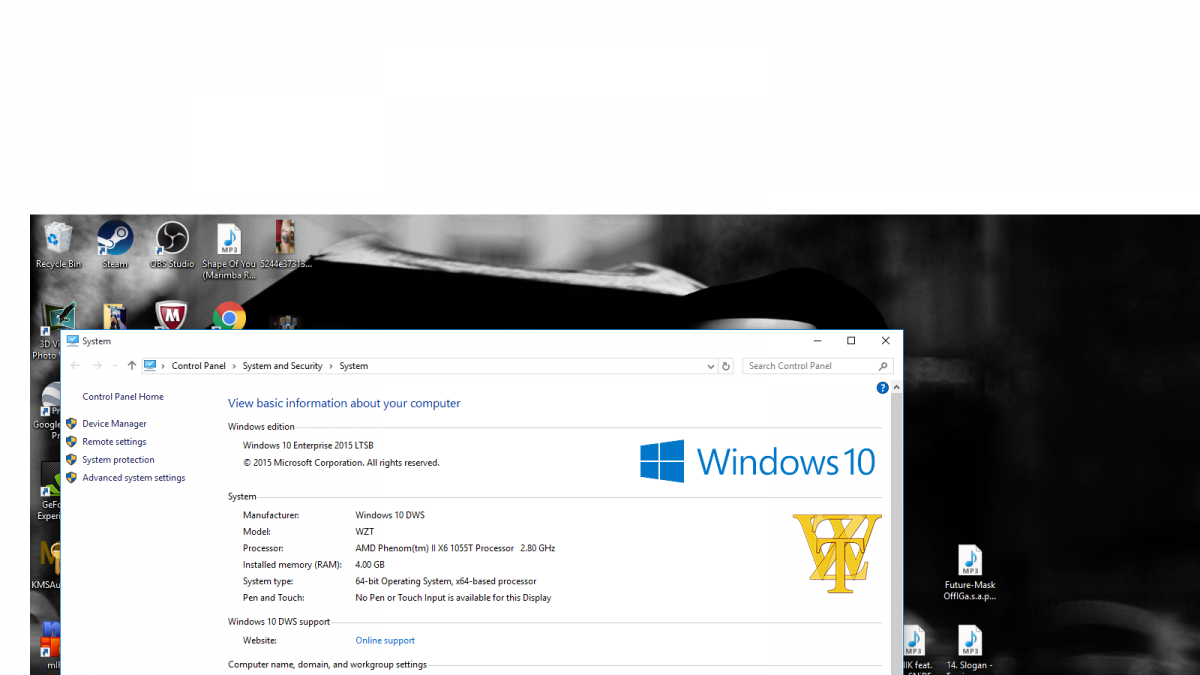
Task: Select the Shape Of You MP3 file
Action: pos(229,250)
